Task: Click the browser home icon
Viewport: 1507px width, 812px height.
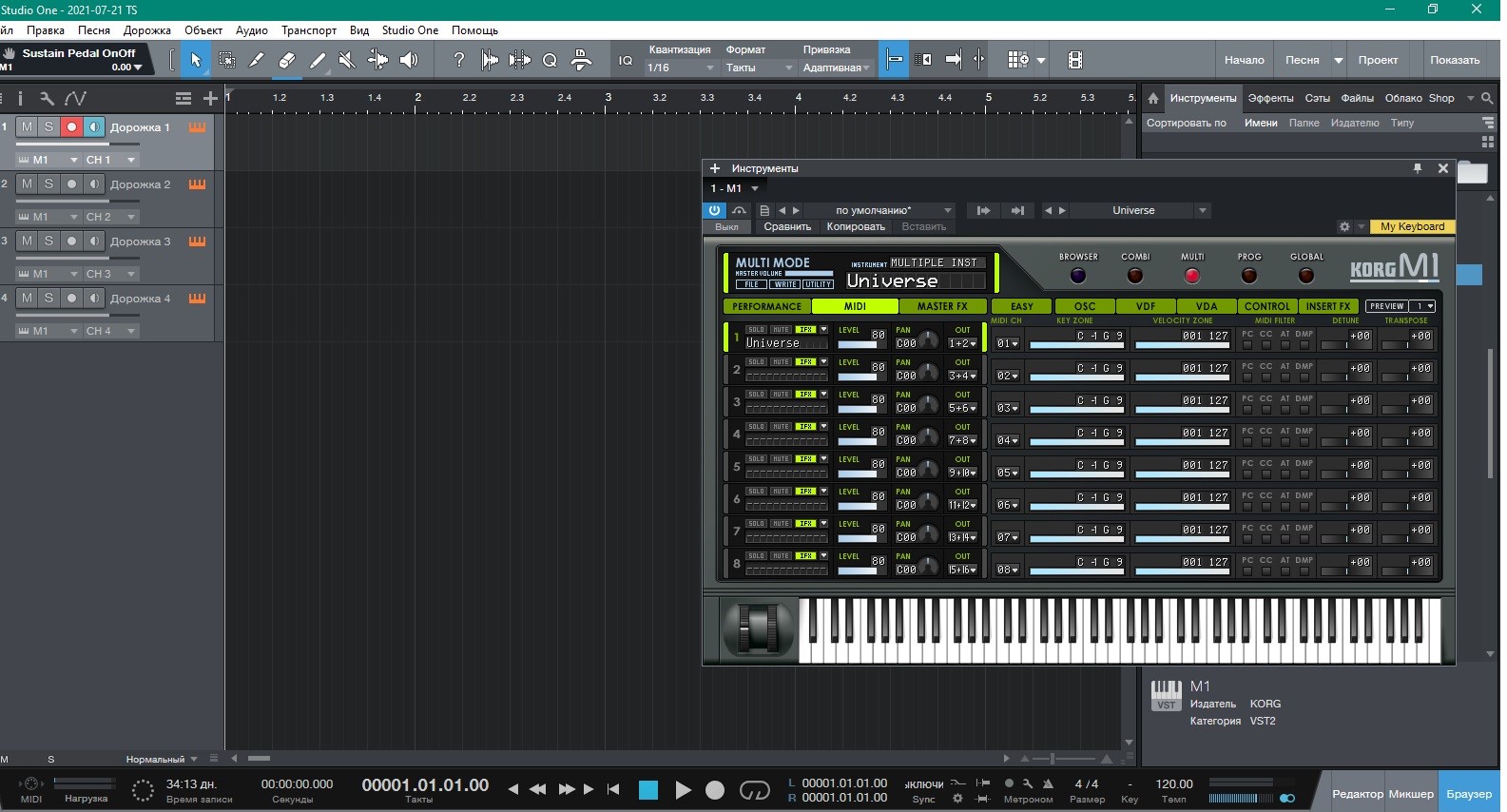Action: [1153, 98]
